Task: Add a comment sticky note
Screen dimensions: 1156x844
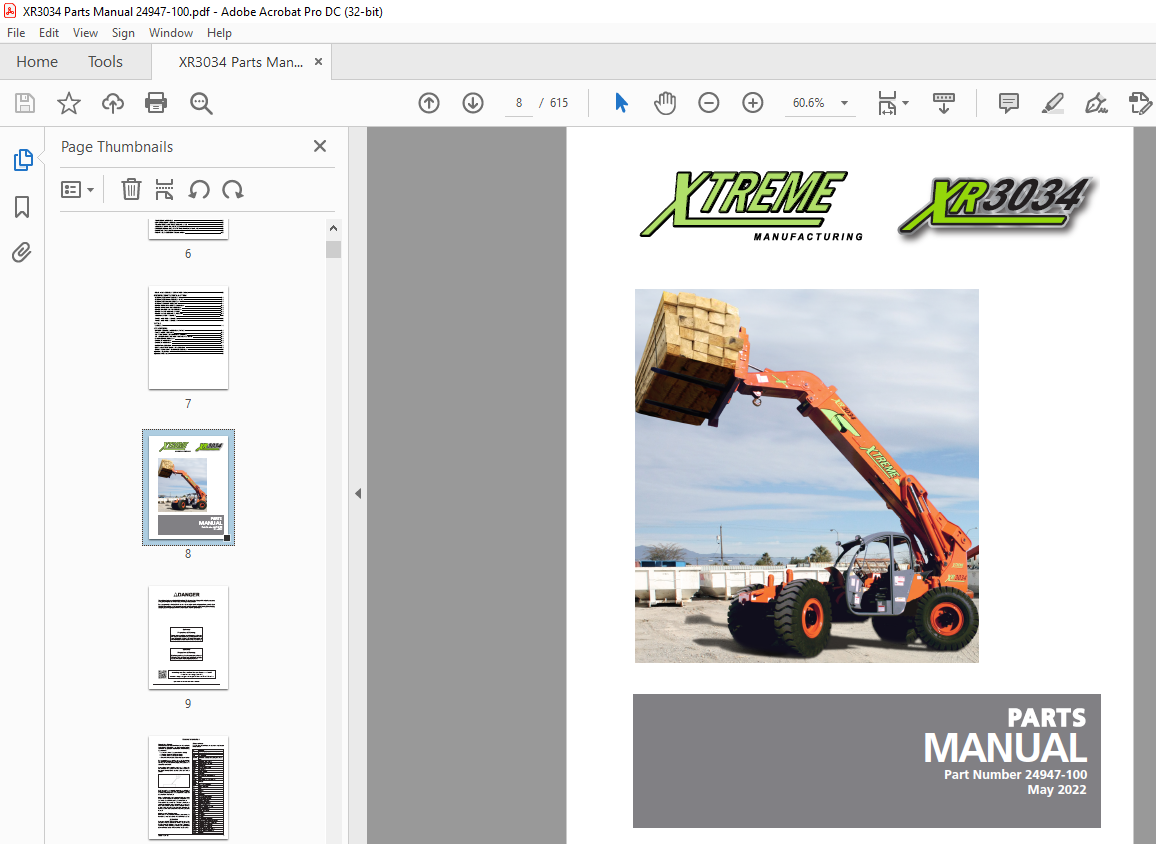Action: pyautogui.click(x=1009, y=103)
